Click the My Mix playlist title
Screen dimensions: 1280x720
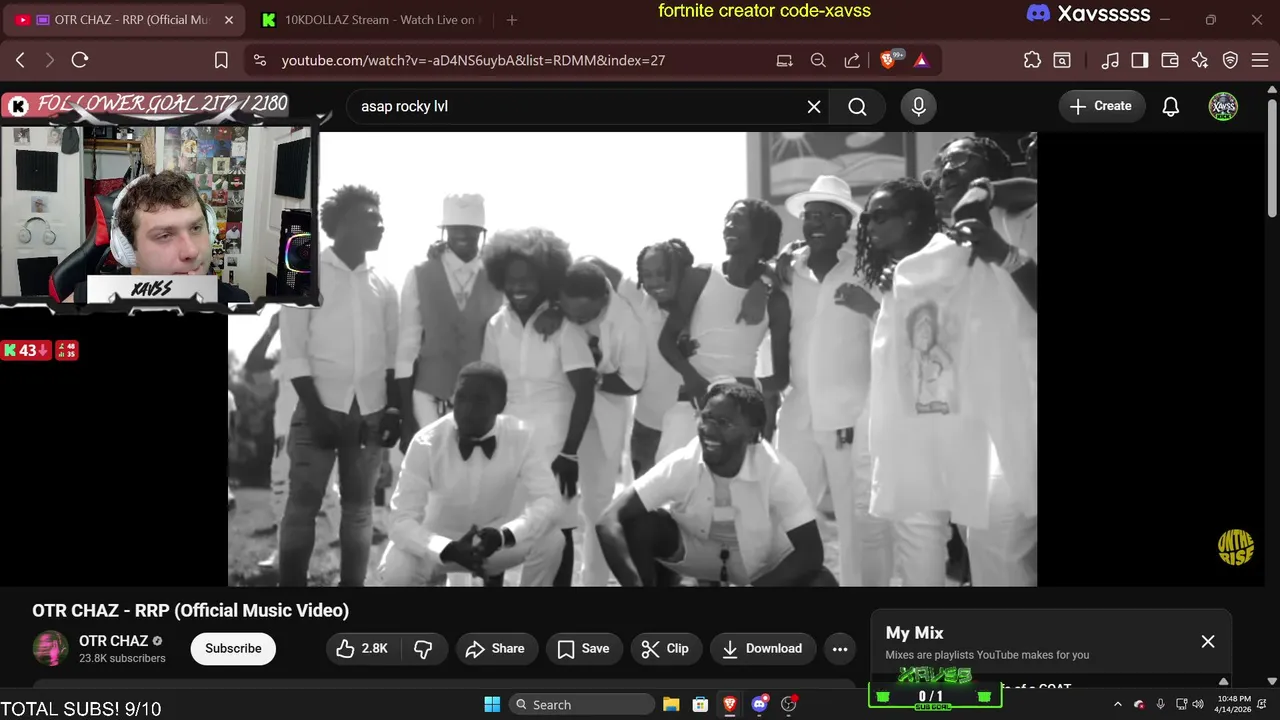click(x=915, y=633)
